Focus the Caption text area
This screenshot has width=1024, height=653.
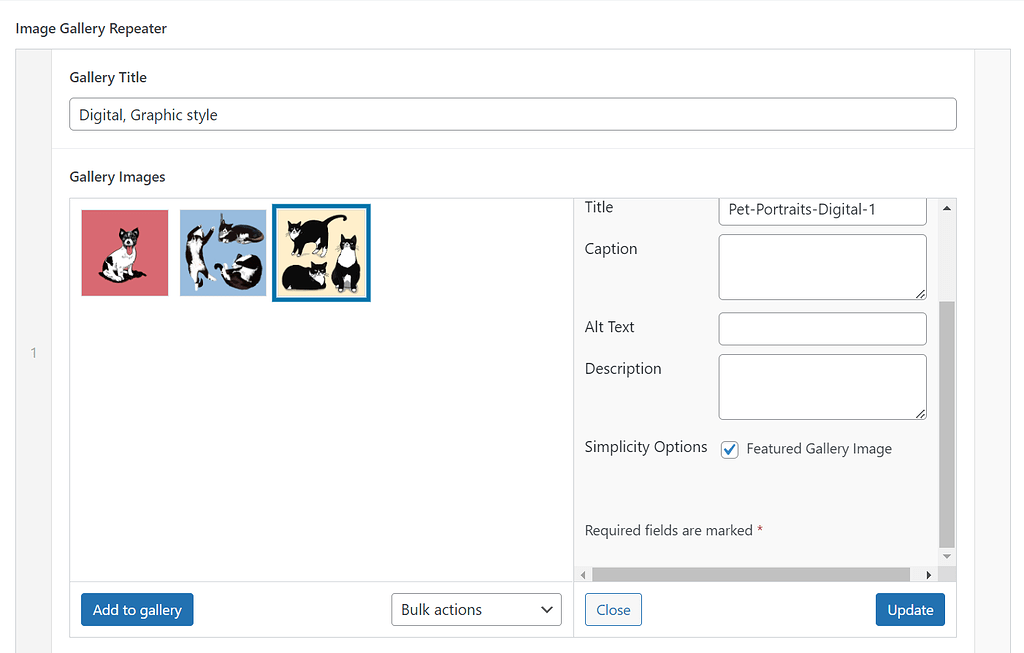[822, 267]
